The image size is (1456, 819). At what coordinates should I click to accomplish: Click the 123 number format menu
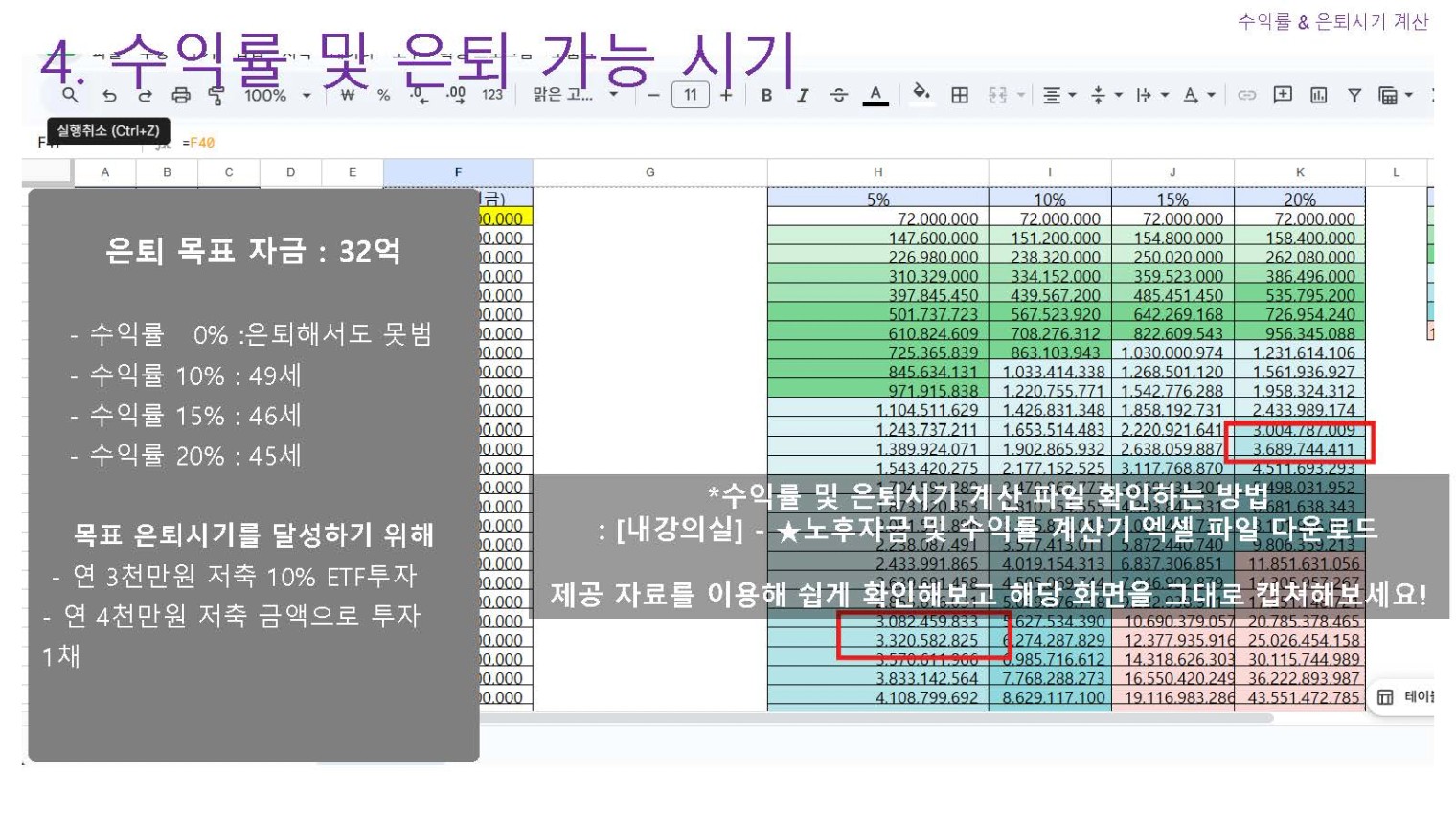pyautogui.click(x=492, y=95)
